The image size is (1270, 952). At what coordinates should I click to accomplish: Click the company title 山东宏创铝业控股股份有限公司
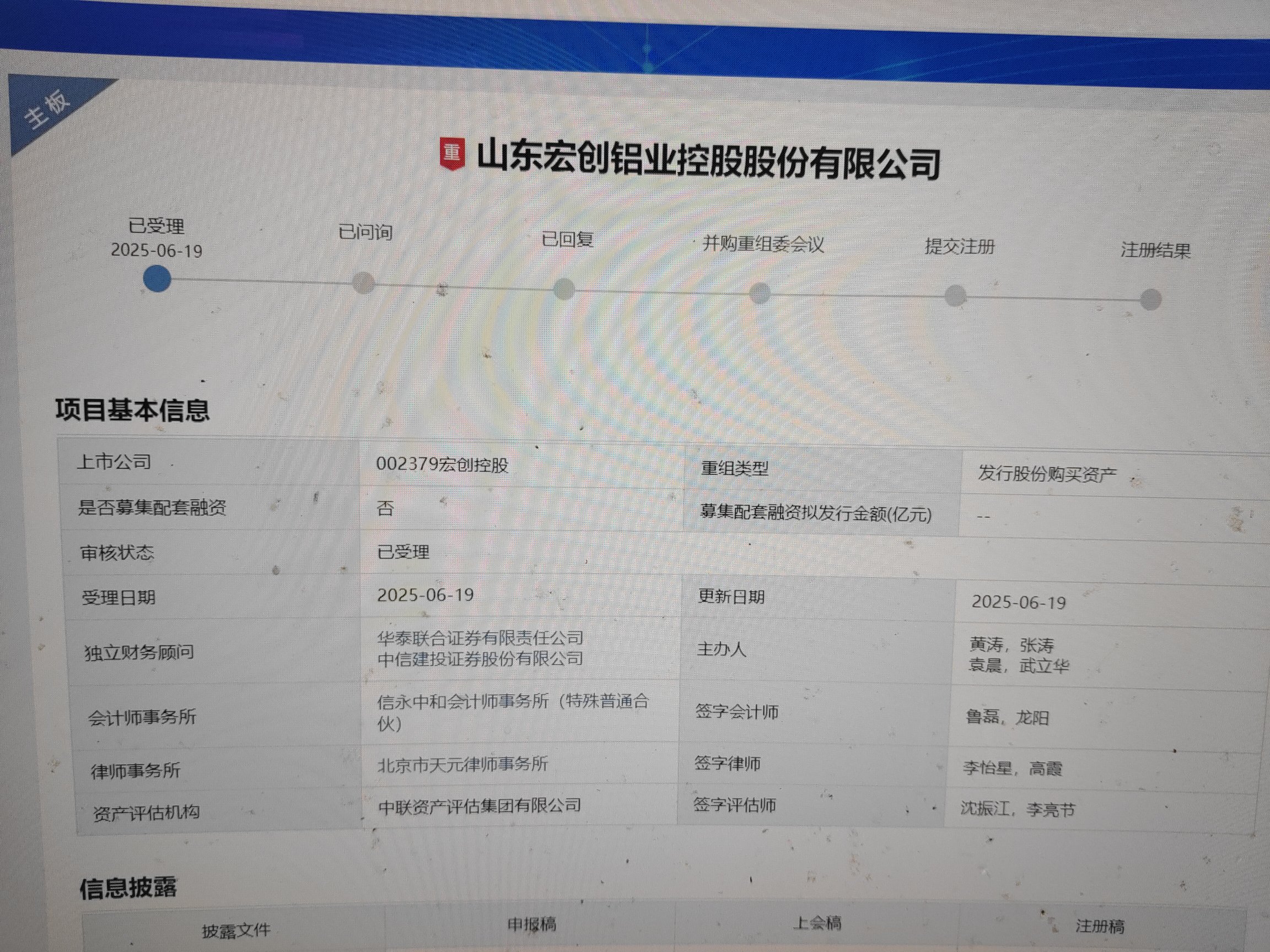(x=708, y=160)
